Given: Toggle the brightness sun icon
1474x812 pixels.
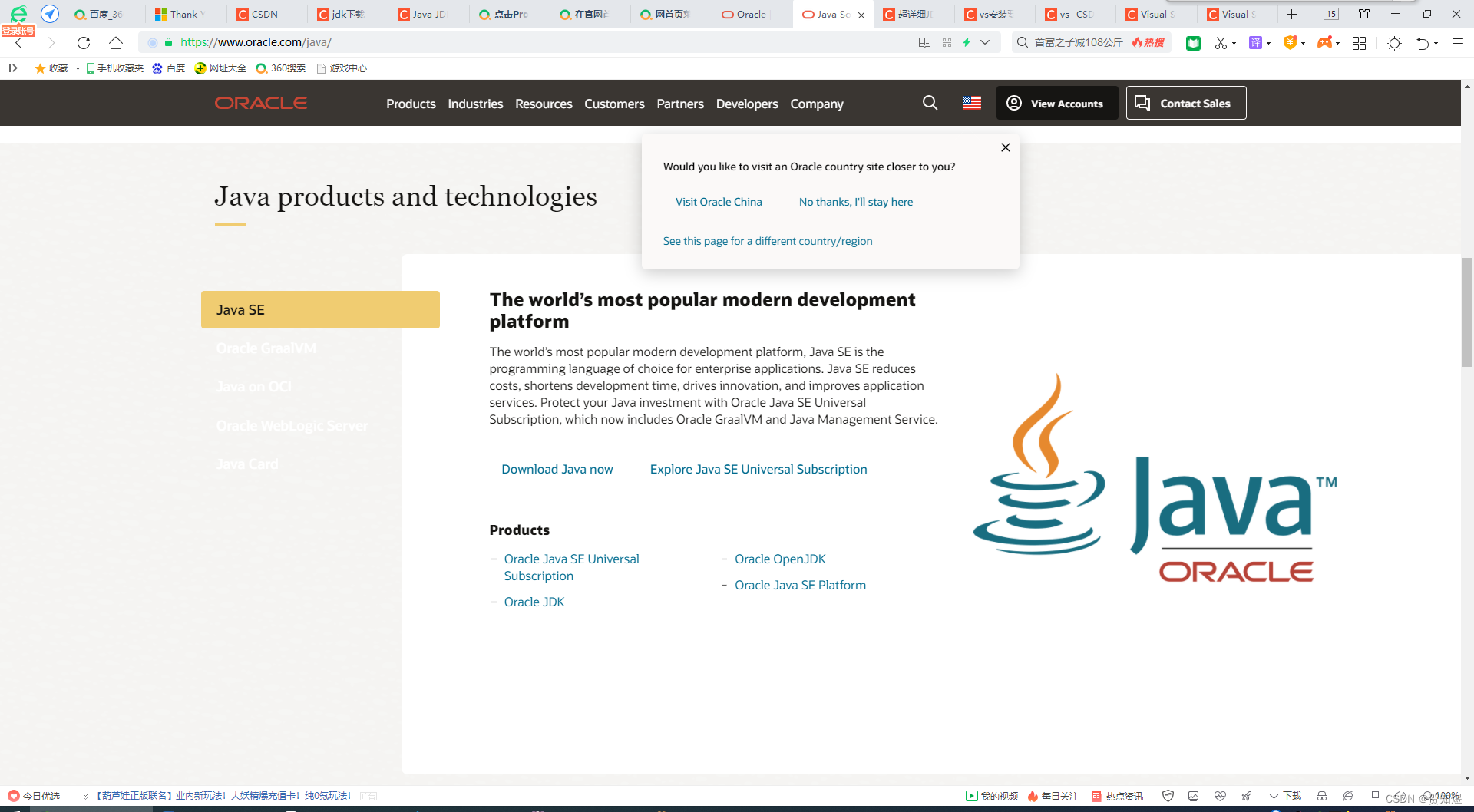Looking at the screenshot, I should click(1394, 43).
